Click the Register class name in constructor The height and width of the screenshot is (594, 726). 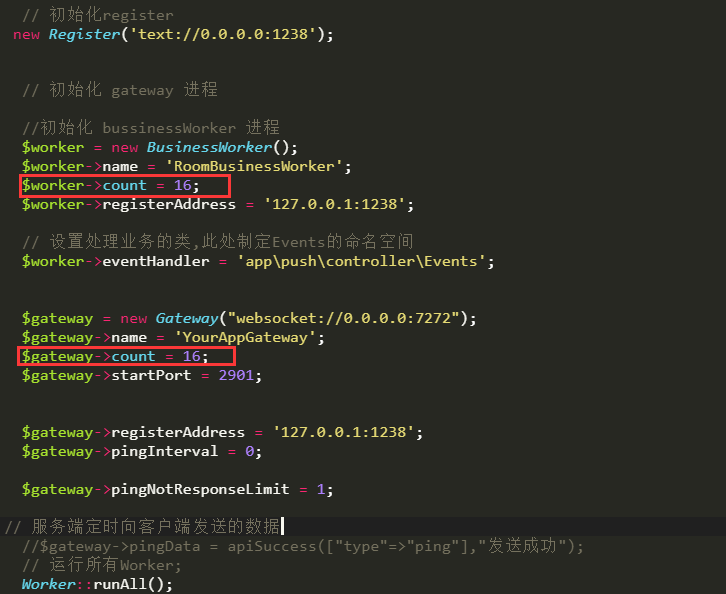(84, 34)
